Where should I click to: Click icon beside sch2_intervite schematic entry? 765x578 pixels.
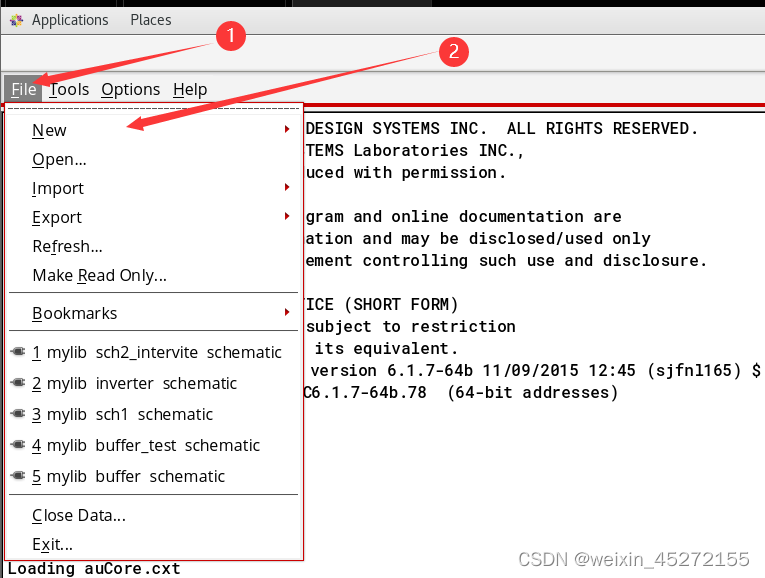click(19, 353)
